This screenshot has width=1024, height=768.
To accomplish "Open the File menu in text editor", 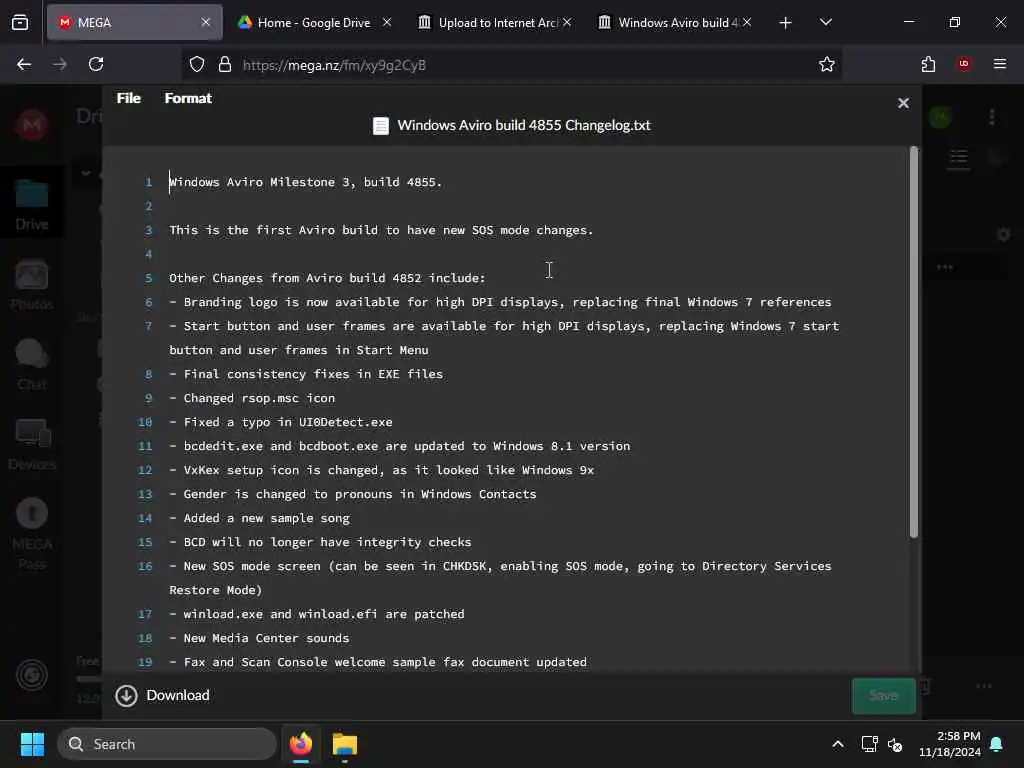I will (x=128, y=98).
